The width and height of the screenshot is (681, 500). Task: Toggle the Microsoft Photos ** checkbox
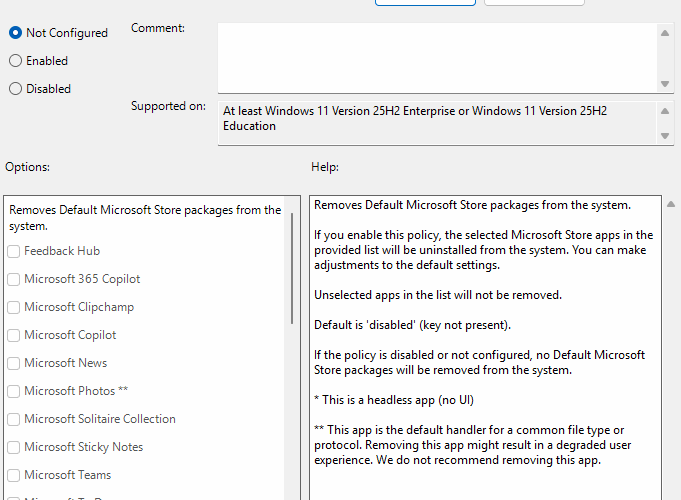pos(14,391)
